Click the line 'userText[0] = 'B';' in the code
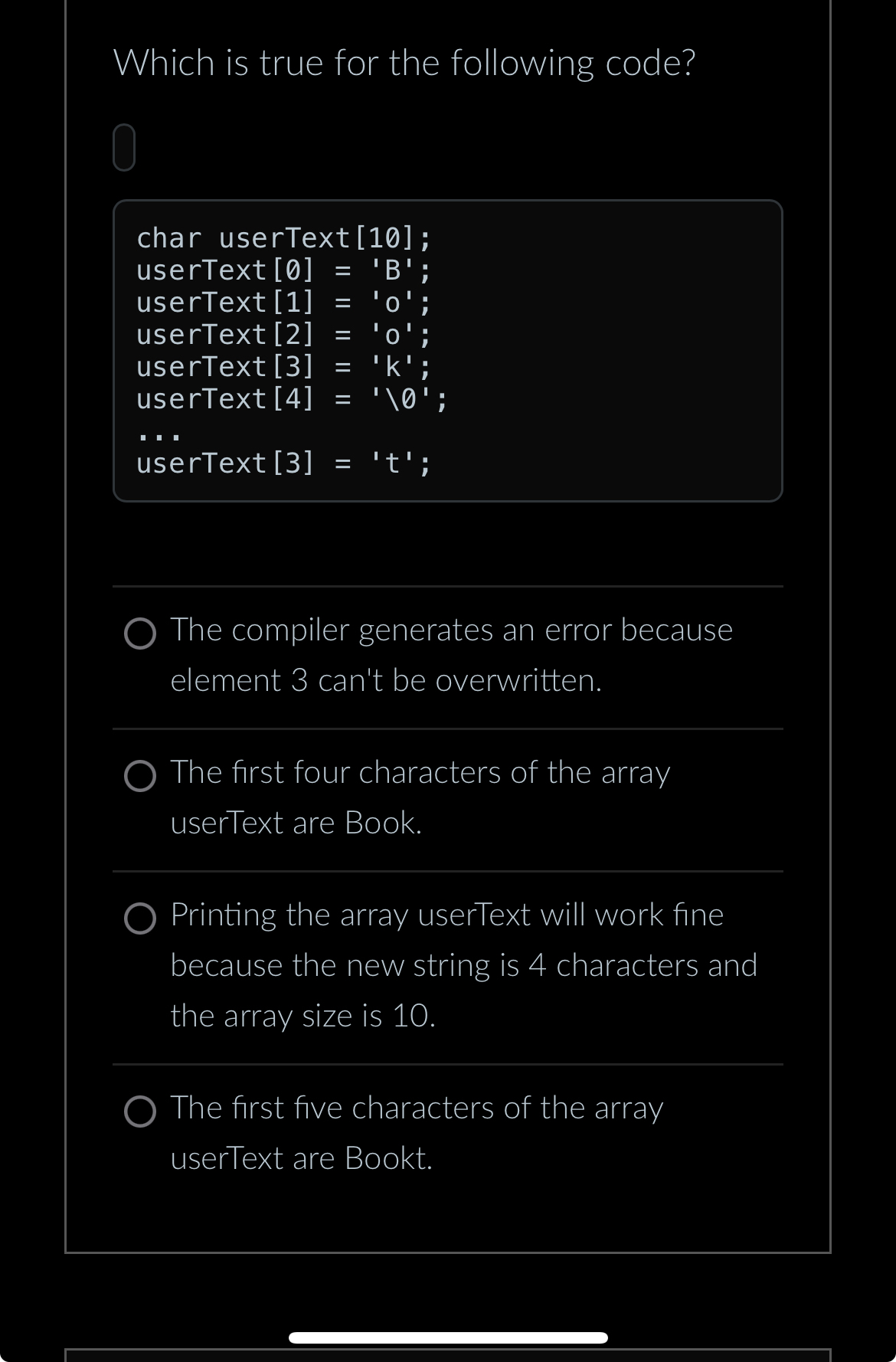Image resolution: width=896 pixels, height=1362 pixels. coord(283,270)
